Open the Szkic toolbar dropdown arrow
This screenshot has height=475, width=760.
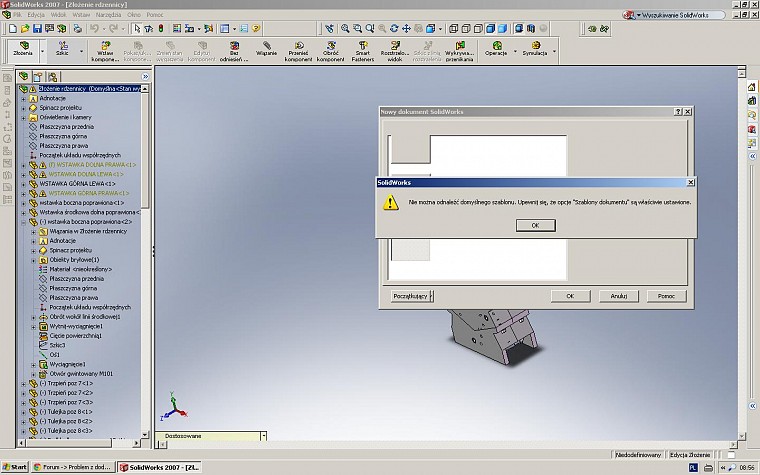[x=81, y=51]
